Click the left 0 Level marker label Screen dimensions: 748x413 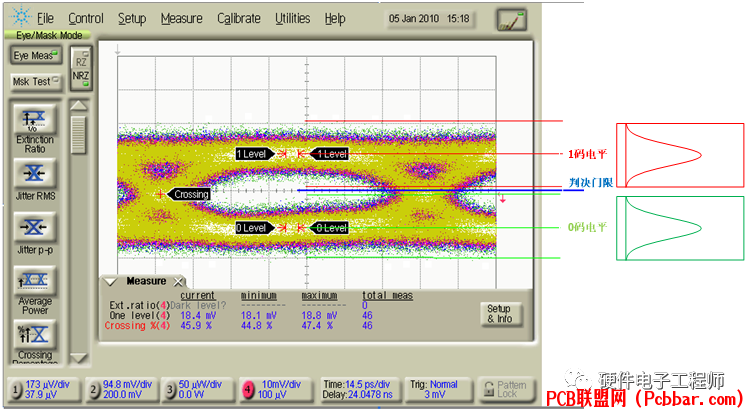point(254,228)
